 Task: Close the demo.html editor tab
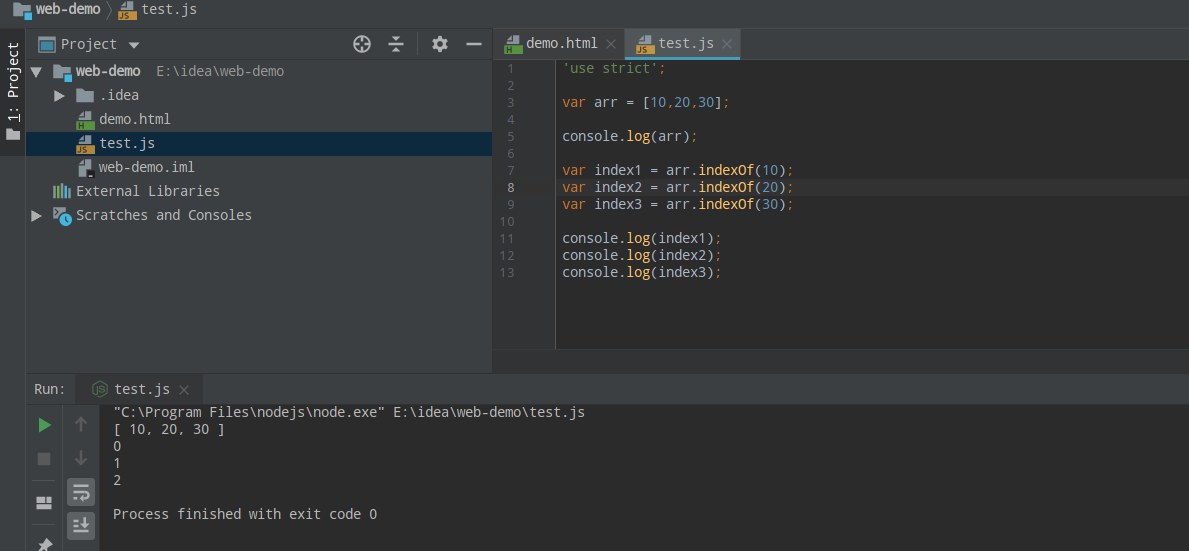click(610, 44)
